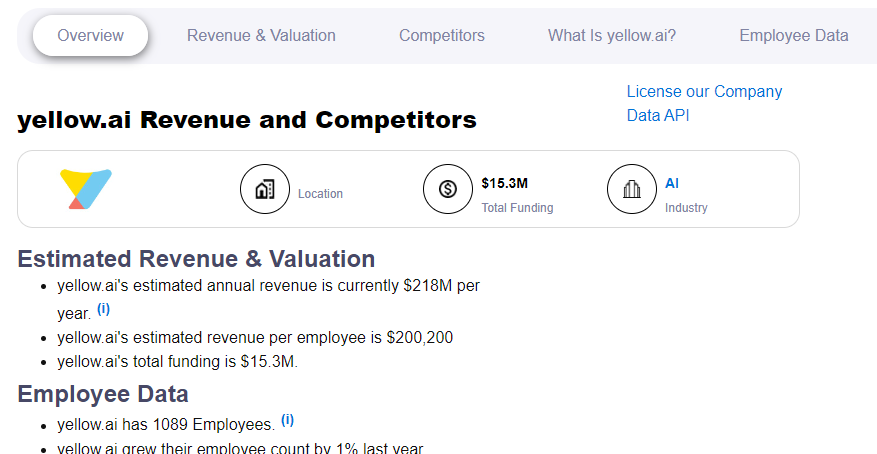Click the yellow.ai company logo
Image resolution: width=877 pixels, height=454 pixels.
pos(86,189)
